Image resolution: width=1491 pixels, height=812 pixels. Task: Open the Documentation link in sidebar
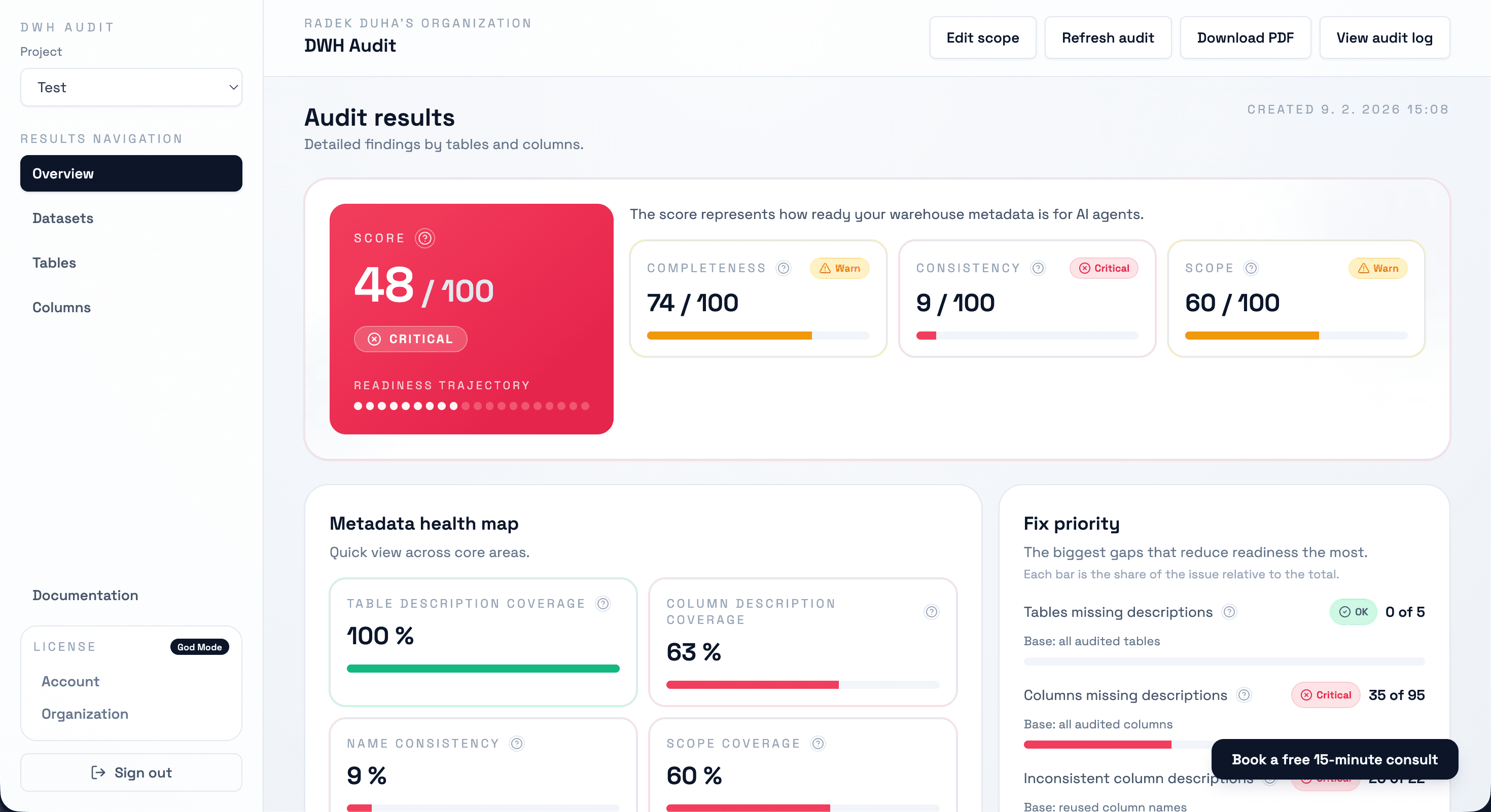click(x=85, y=595)
